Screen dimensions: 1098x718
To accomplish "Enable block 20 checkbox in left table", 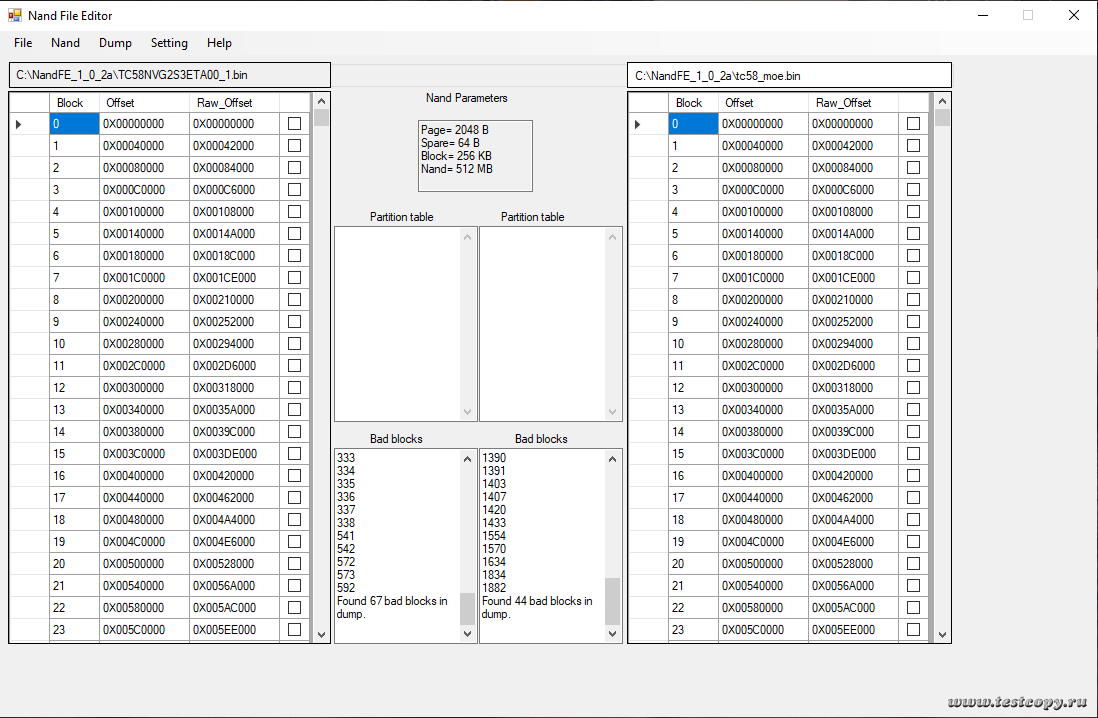I will click(294, 564).
